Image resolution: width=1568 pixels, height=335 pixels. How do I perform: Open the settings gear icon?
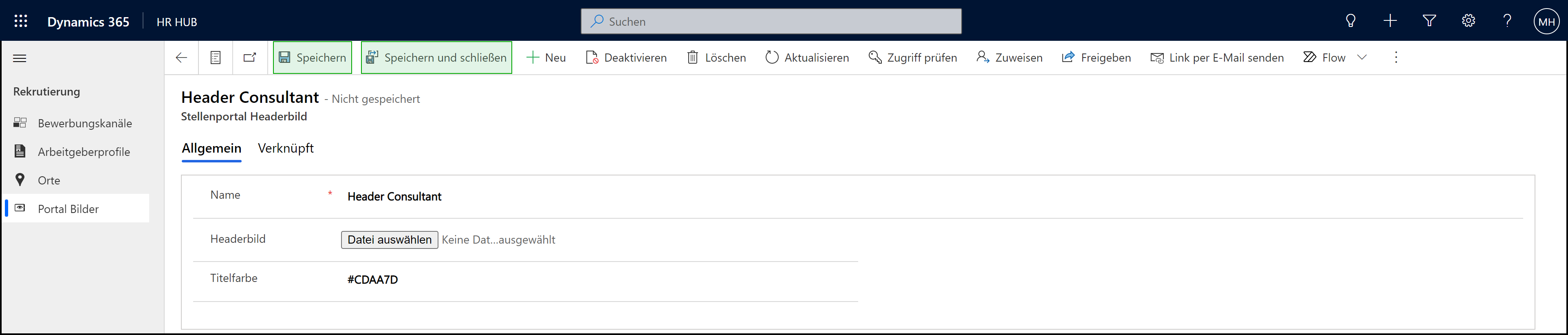(x=1468, y=21)
